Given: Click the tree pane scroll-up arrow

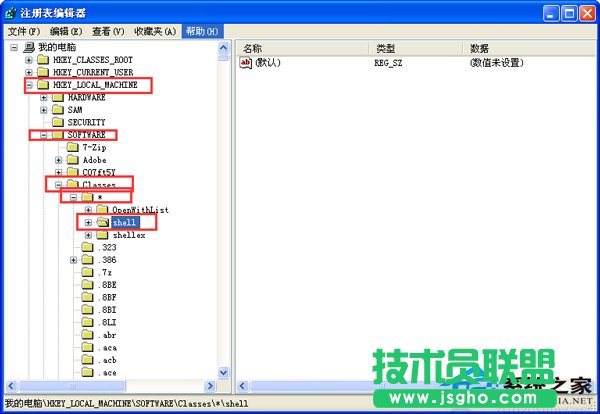Looking at the screenshot, I should [223, 48].
